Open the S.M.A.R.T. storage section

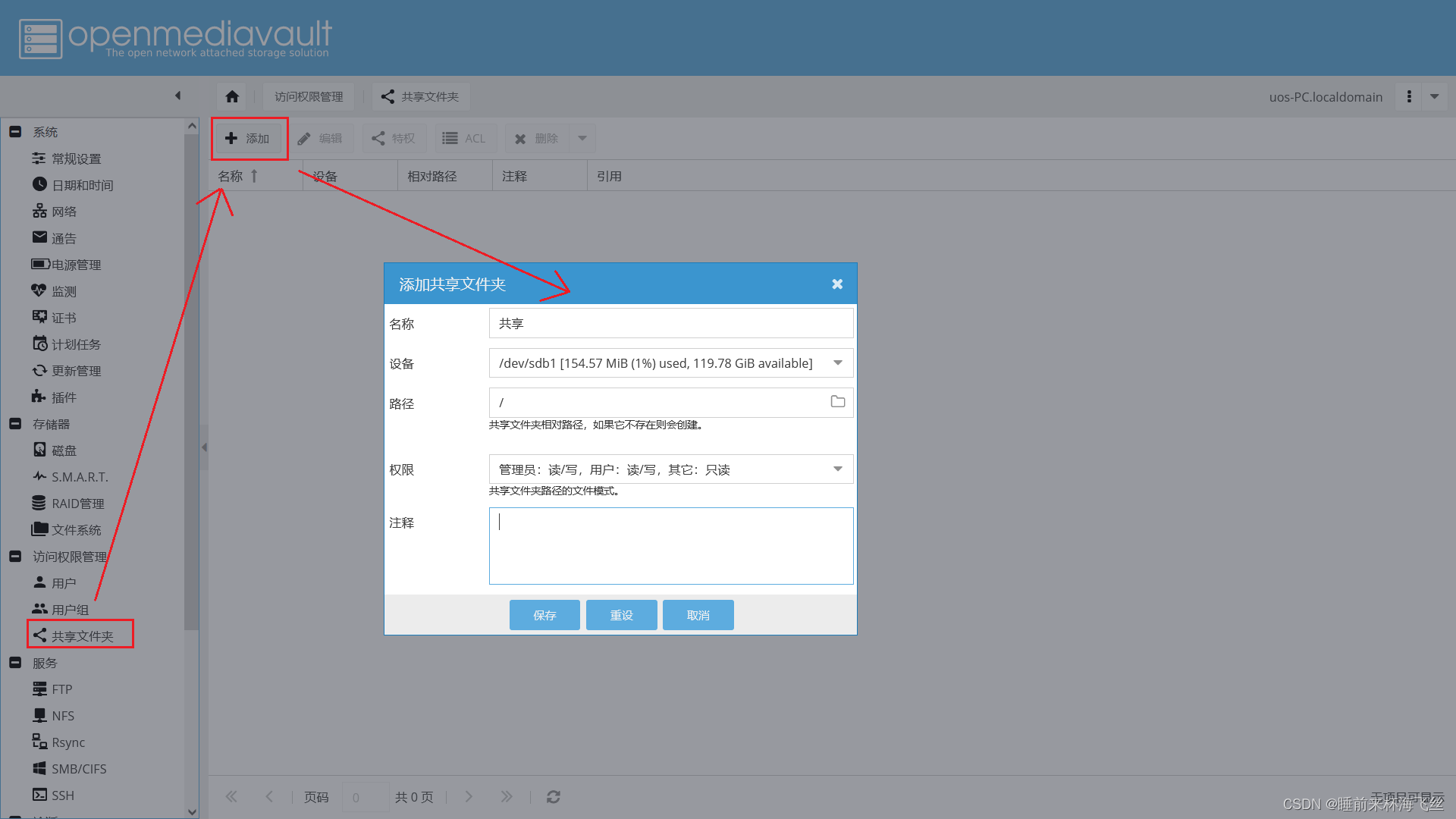coord(79,477)
